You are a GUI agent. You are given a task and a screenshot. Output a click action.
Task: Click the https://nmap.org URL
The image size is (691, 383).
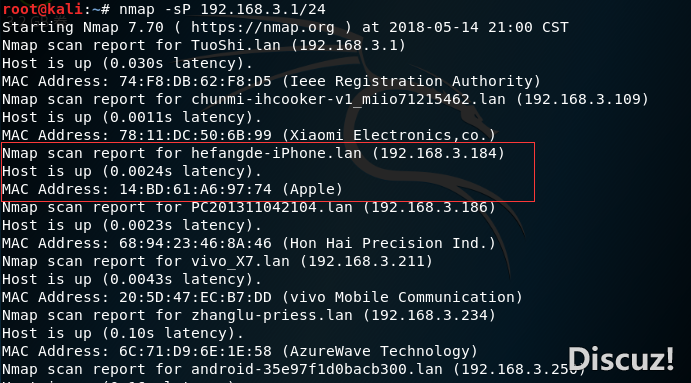coord(263,27)
